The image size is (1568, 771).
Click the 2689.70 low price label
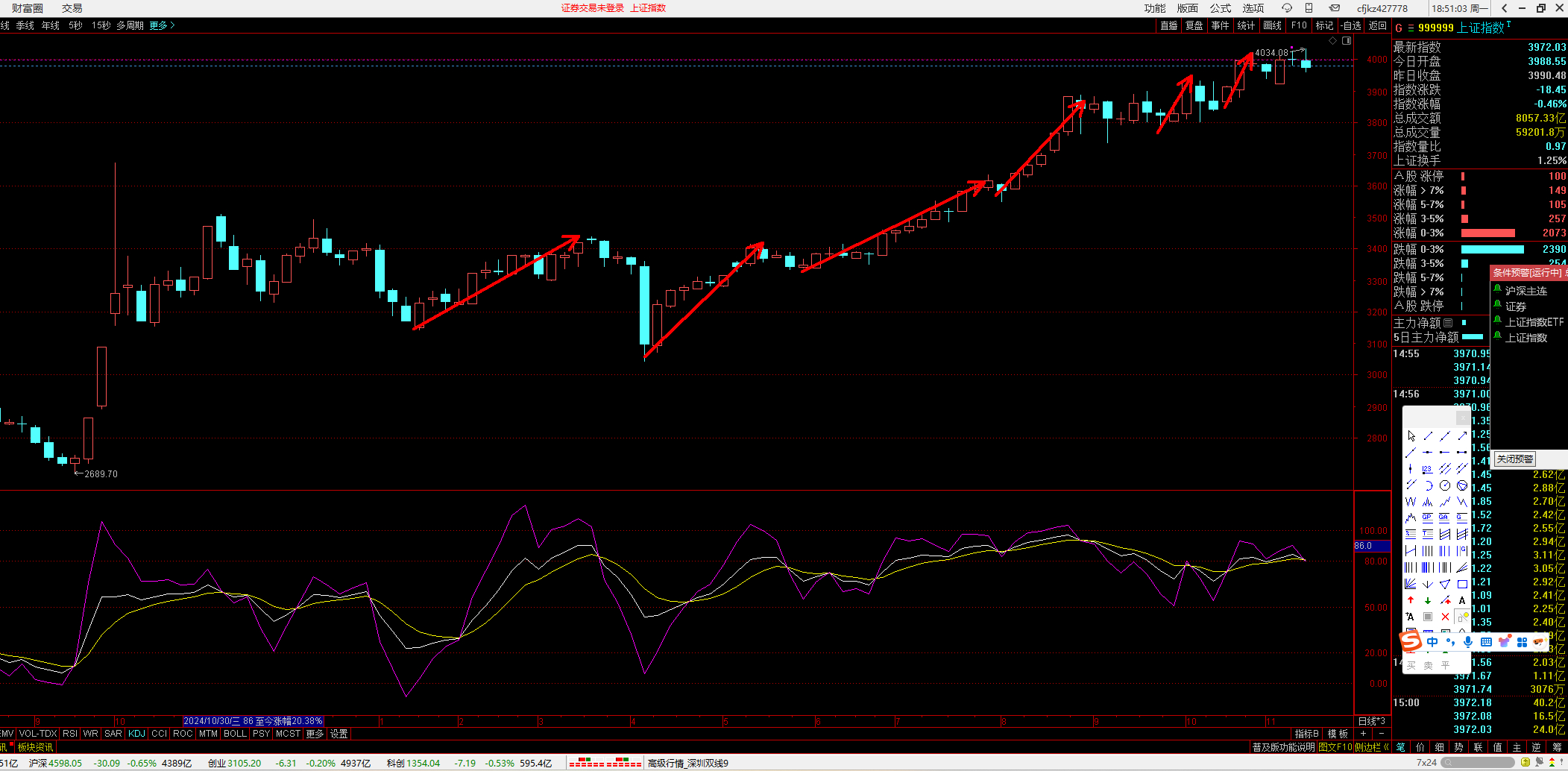101,473
